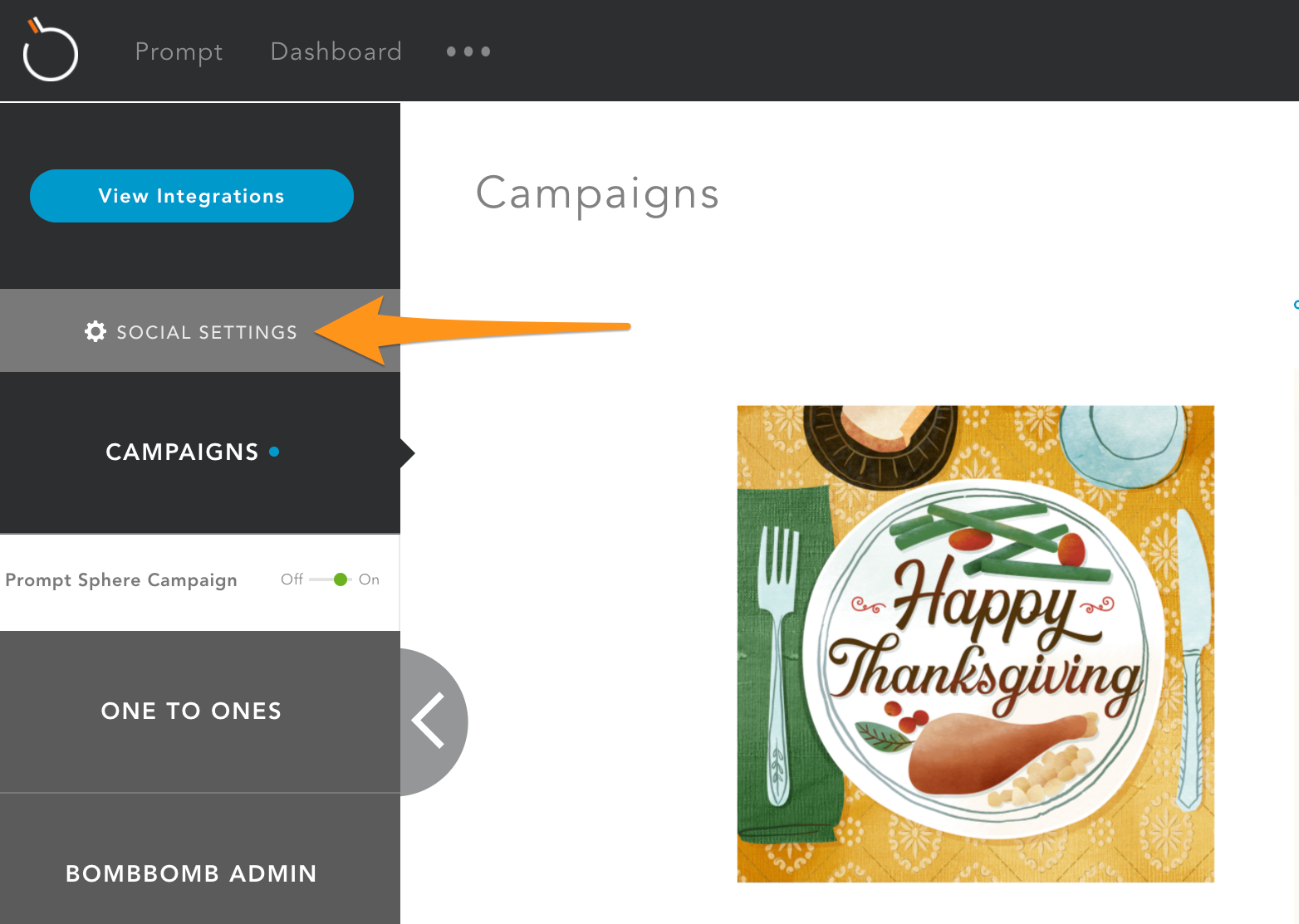1299x924 pixels.
Task: Expand the One To Ones section
Action: point(200,711)
